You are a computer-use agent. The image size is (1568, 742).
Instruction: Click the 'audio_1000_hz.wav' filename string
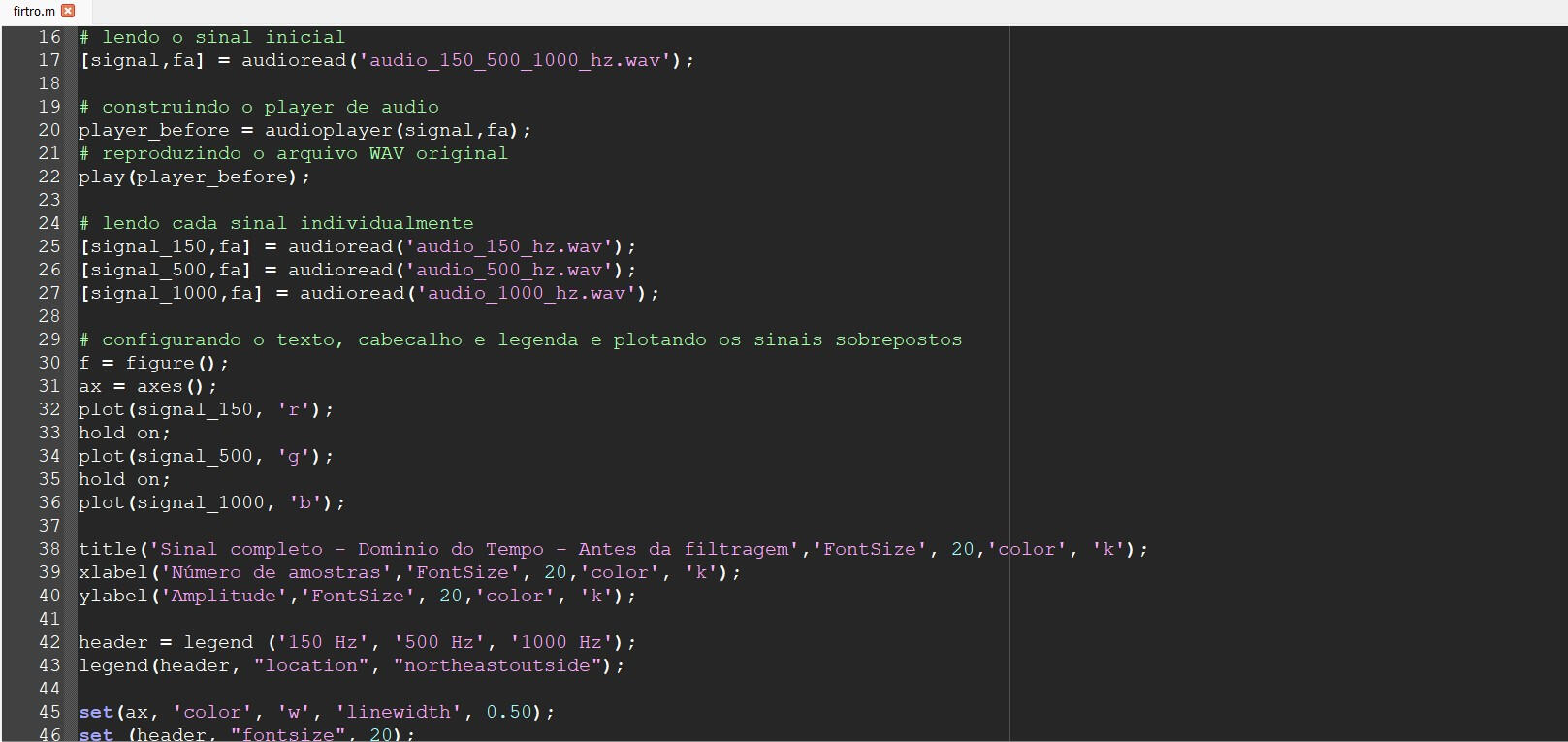point(527,293)
